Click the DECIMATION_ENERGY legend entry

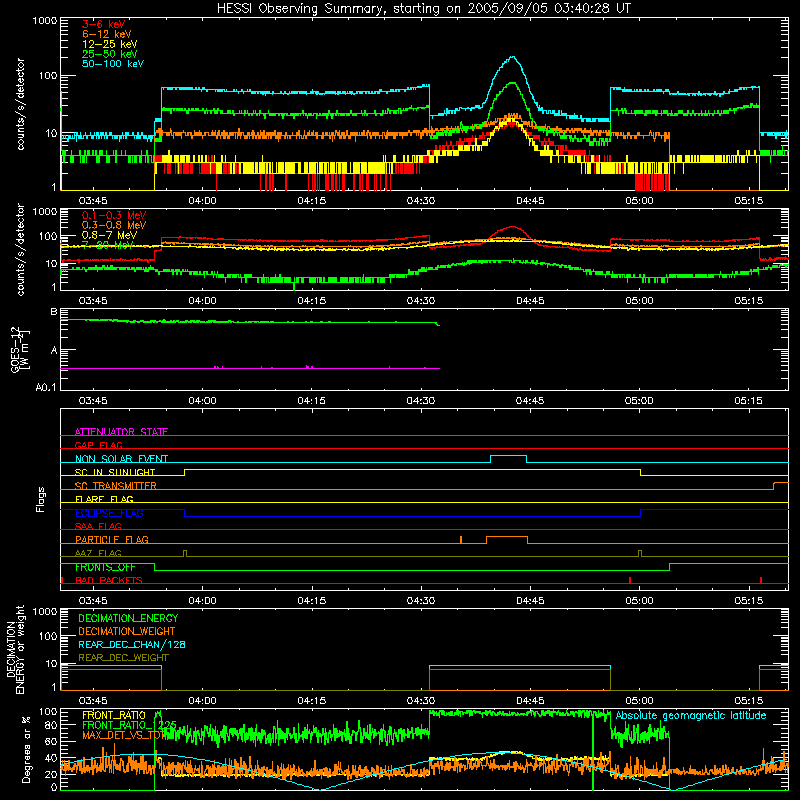pos(128,618)
